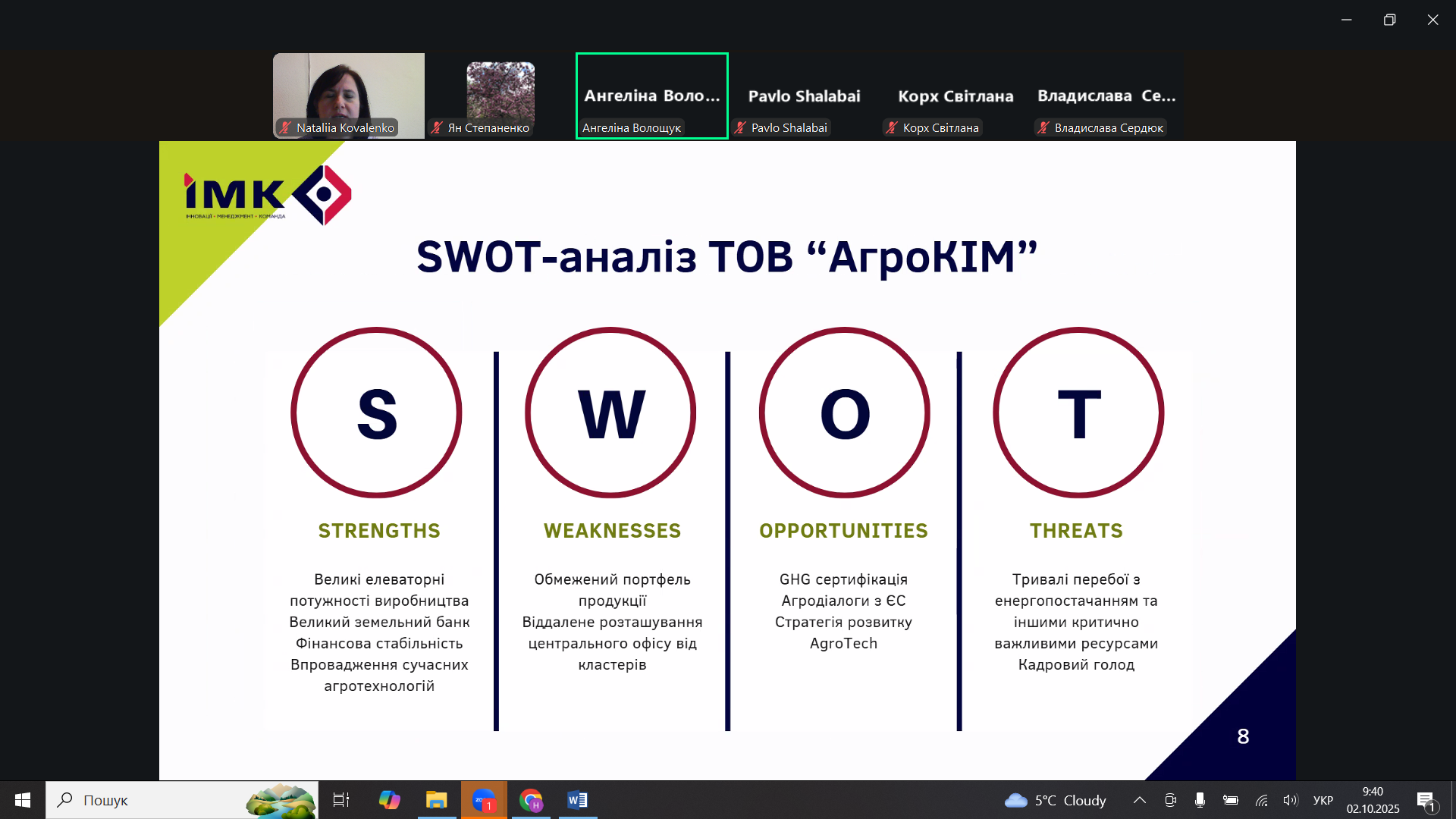Viewport: 1456px width, 819px height.
Task: Open Google Chrome in the taskbar
Action: coord(531,800)
